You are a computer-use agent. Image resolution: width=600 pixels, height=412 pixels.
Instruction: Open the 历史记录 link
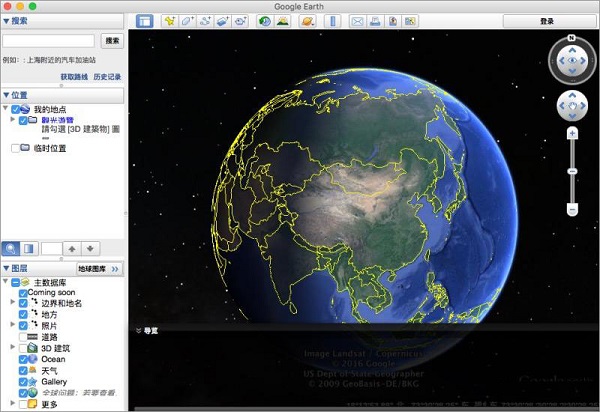coord(107,77)
